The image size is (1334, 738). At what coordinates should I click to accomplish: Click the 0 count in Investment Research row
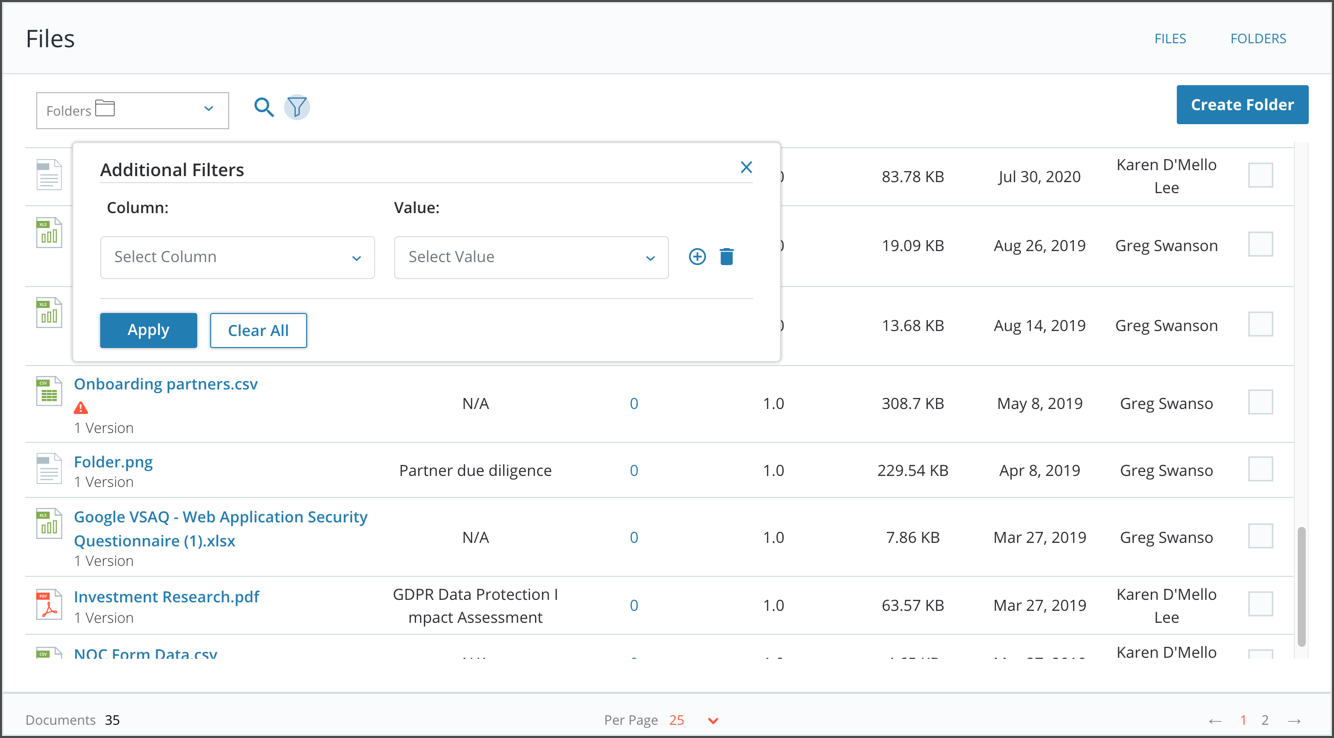pos(634,606)
